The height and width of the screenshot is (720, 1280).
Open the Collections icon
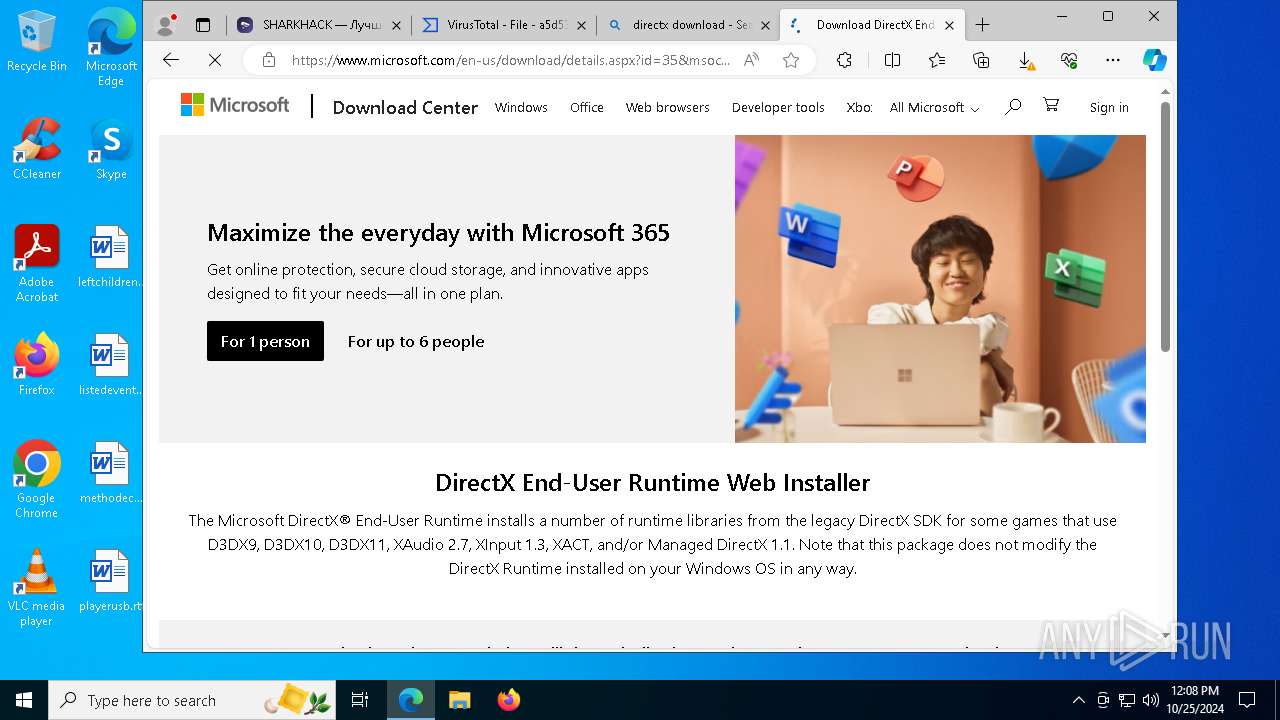981,60
